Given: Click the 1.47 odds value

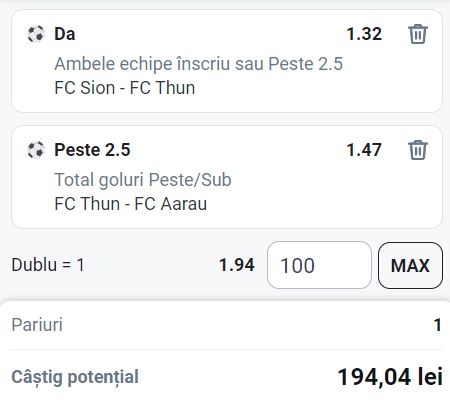Looking at the screenshot, I should [x=364, y=150].
